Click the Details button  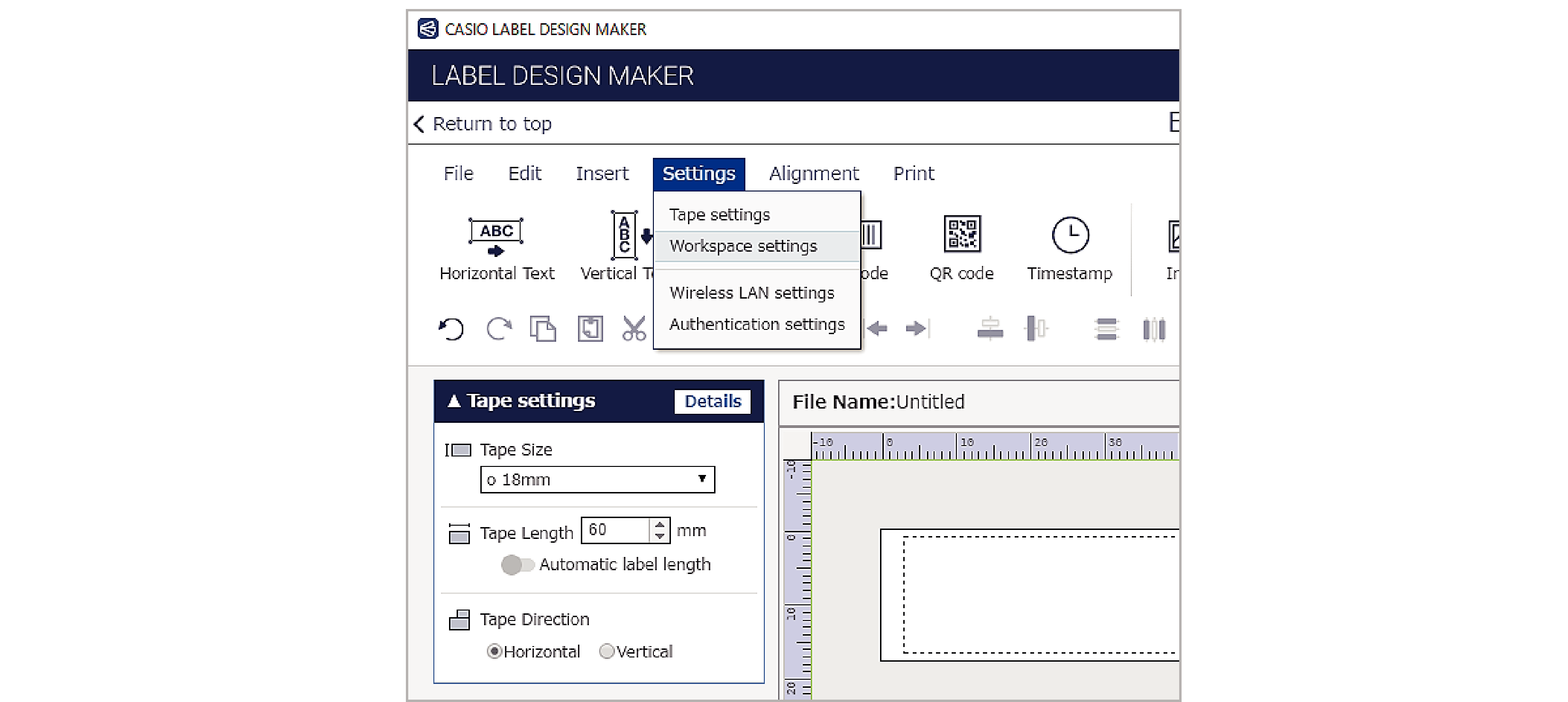pos(713,401)
